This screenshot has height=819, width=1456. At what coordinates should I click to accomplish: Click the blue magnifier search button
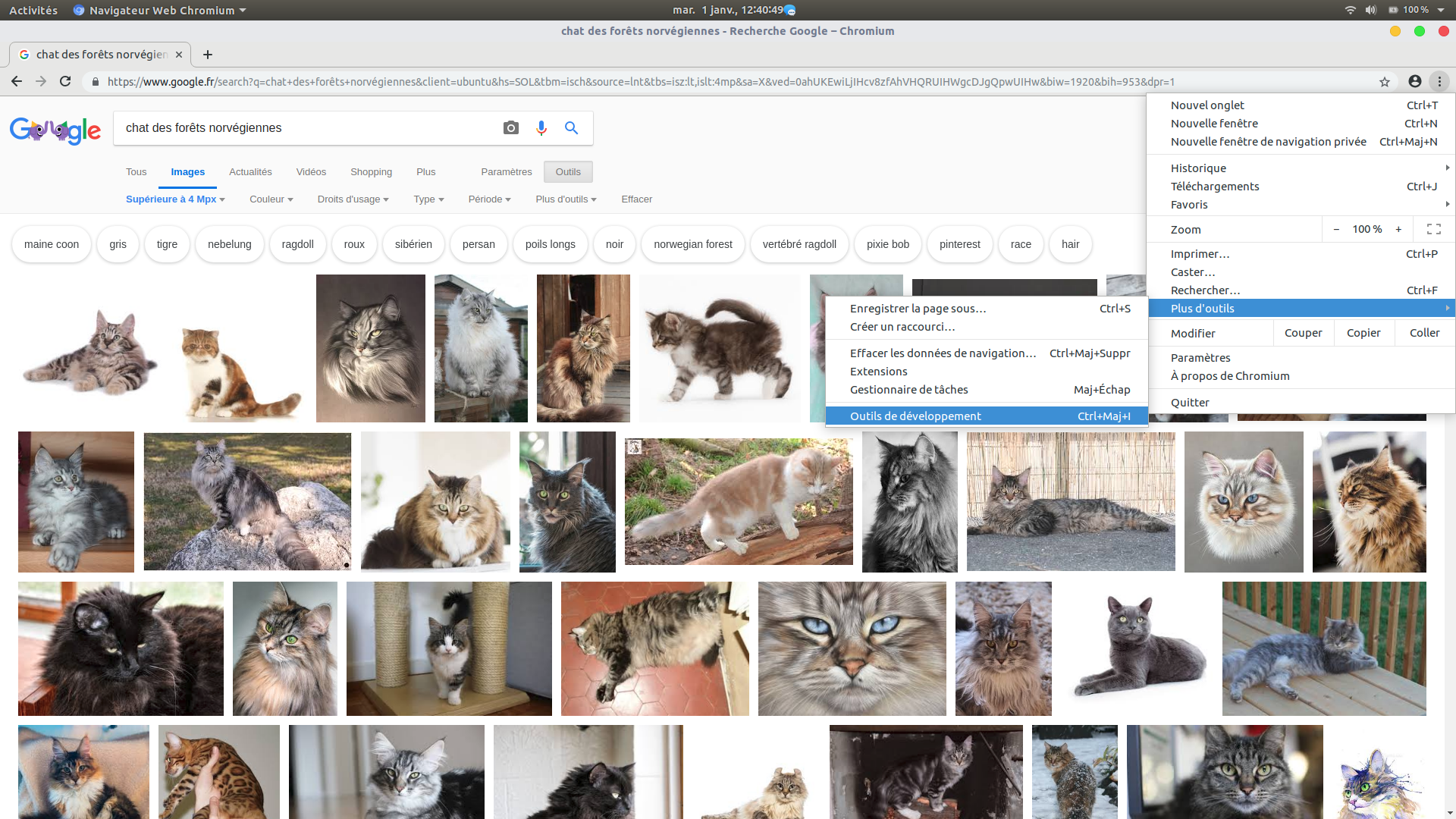pyautogui.click(x=572, y=128)
